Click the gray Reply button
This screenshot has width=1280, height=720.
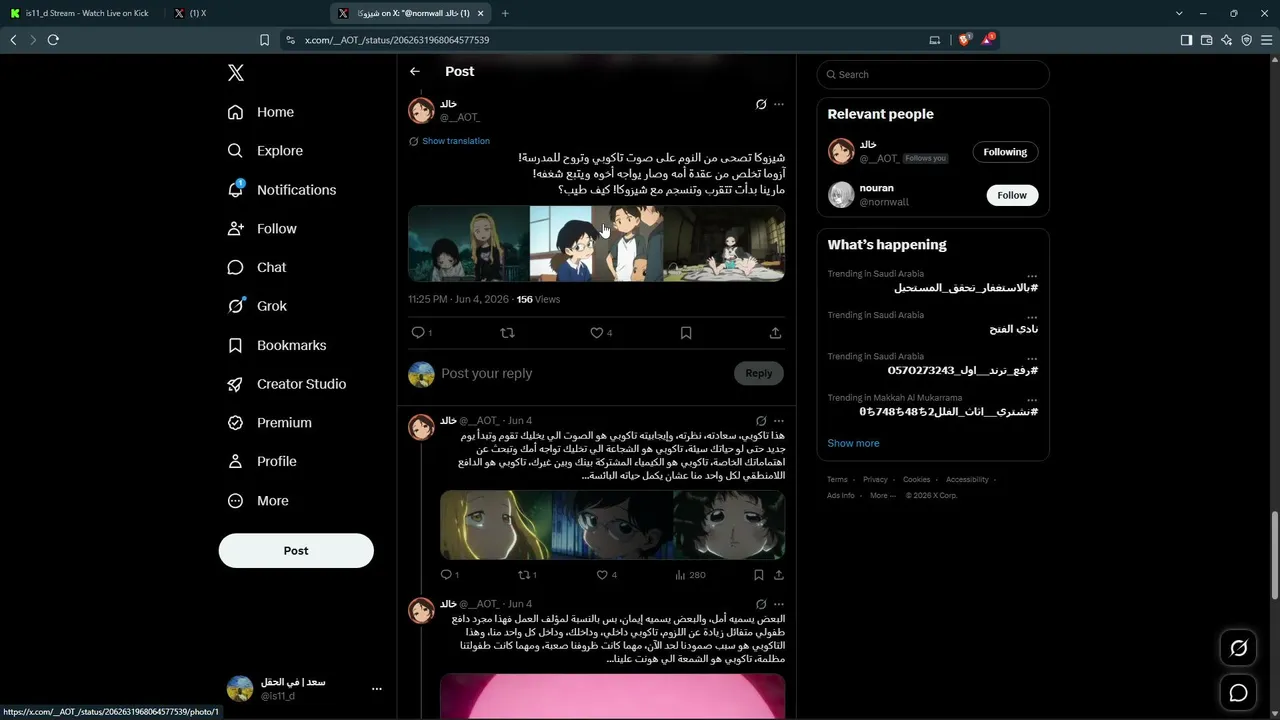[x=759, y=374]
